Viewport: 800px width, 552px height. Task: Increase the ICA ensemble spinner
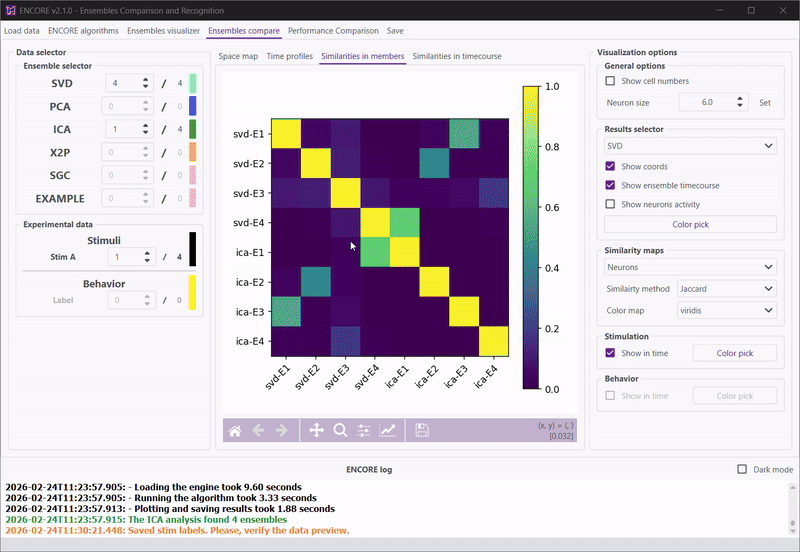pos(145,126)
